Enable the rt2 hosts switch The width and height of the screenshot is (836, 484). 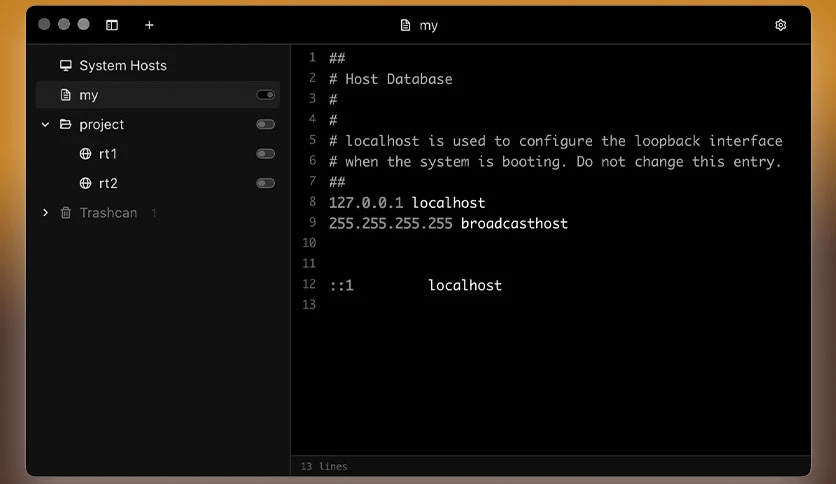click(266, 183)
